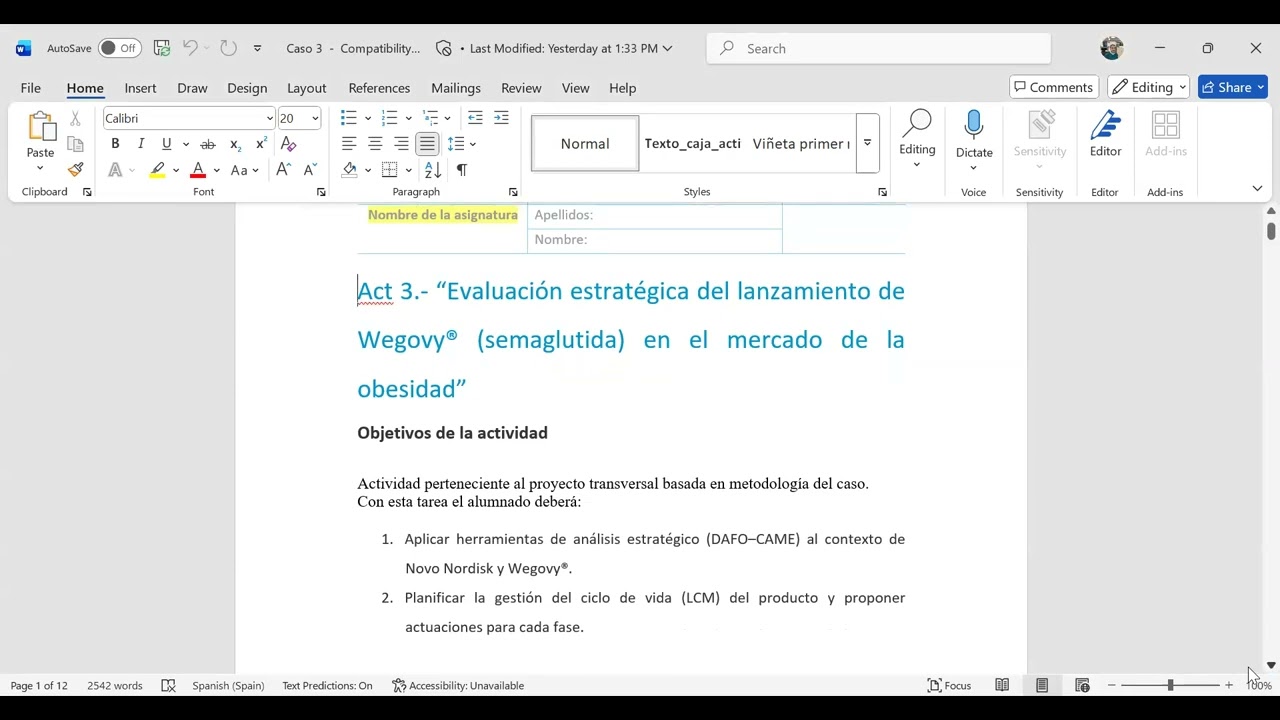Toggle AutoSave switch
Image resolution: width=1280 pixels, height=720 pixels.
click(120, 48)
